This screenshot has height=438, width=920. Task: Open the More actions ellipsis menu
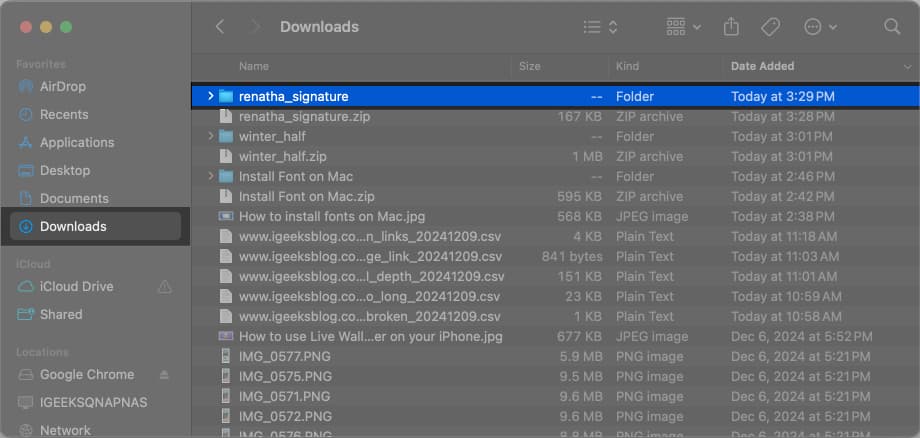coord(820,27)
